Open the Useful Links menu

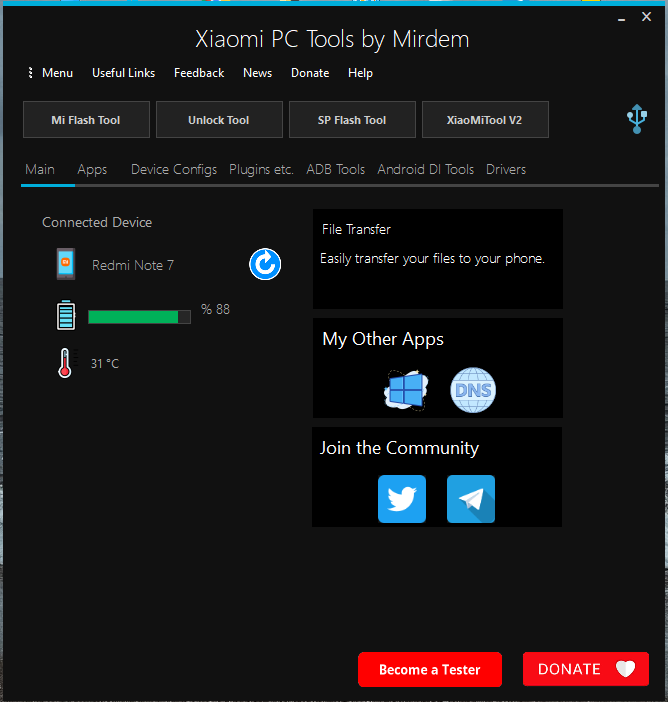pyautogui.click(x=124, y=73)
